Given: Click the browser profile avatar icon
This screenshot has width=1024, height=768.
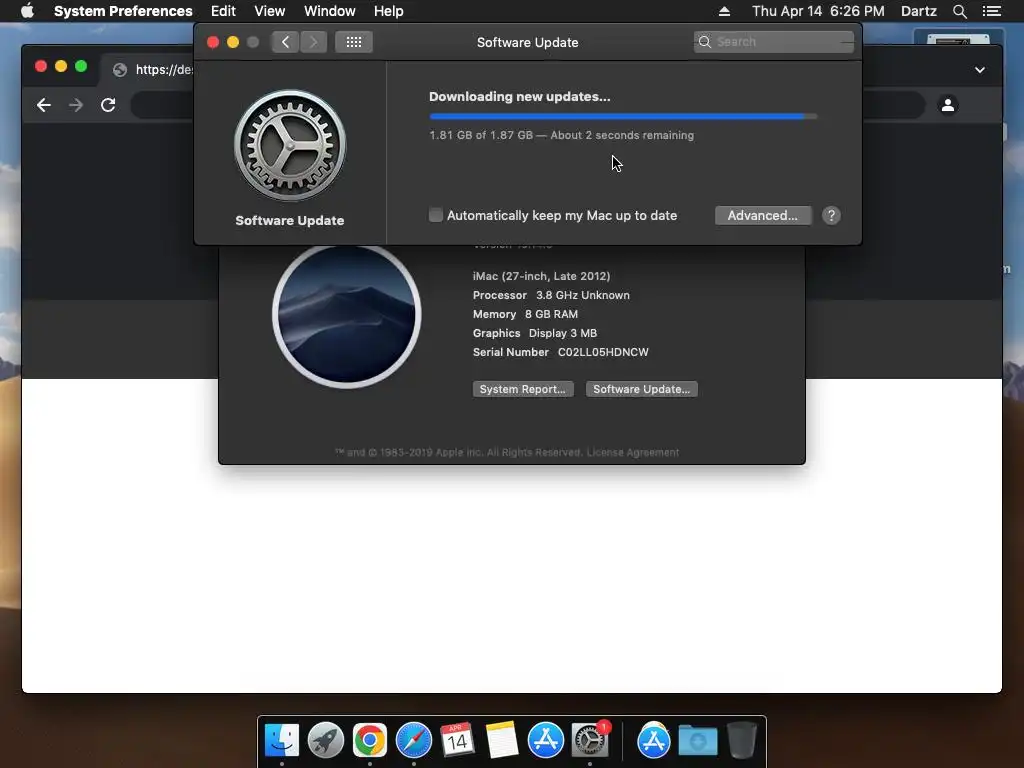Looking at the screenshot, I should pos(948,104).
